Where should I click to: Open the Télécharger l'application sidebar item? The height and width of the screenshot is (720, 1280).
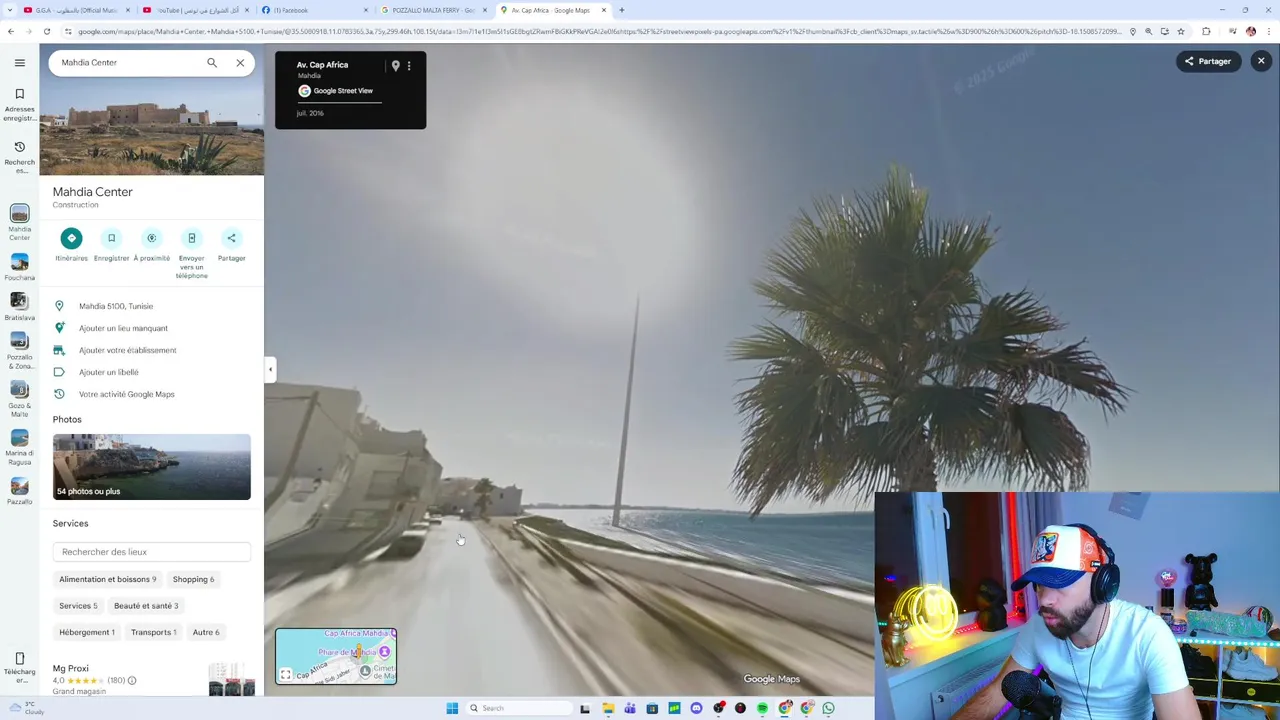tap(19, 668)
